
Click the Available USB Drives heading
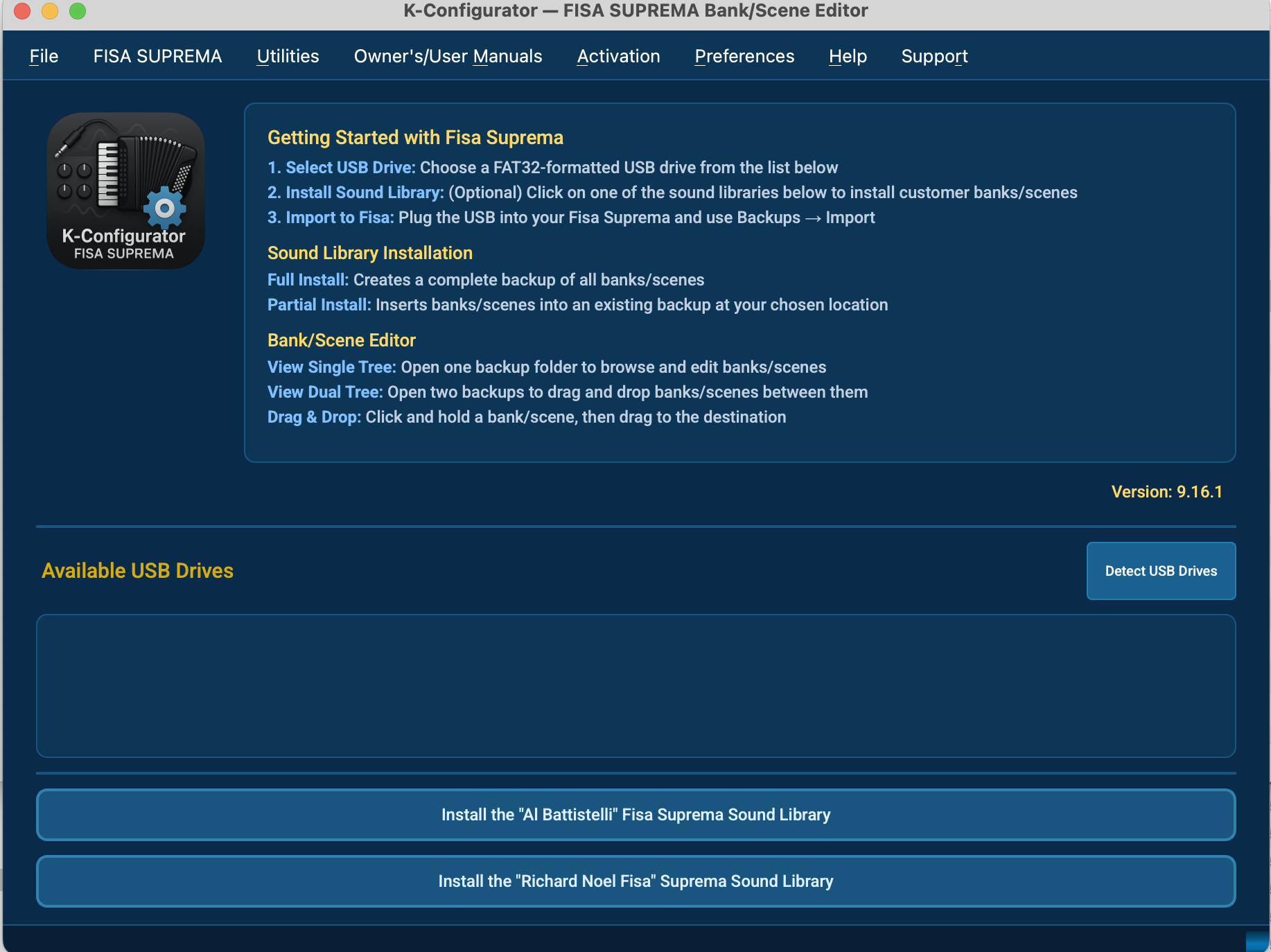[x=137, y=570]
